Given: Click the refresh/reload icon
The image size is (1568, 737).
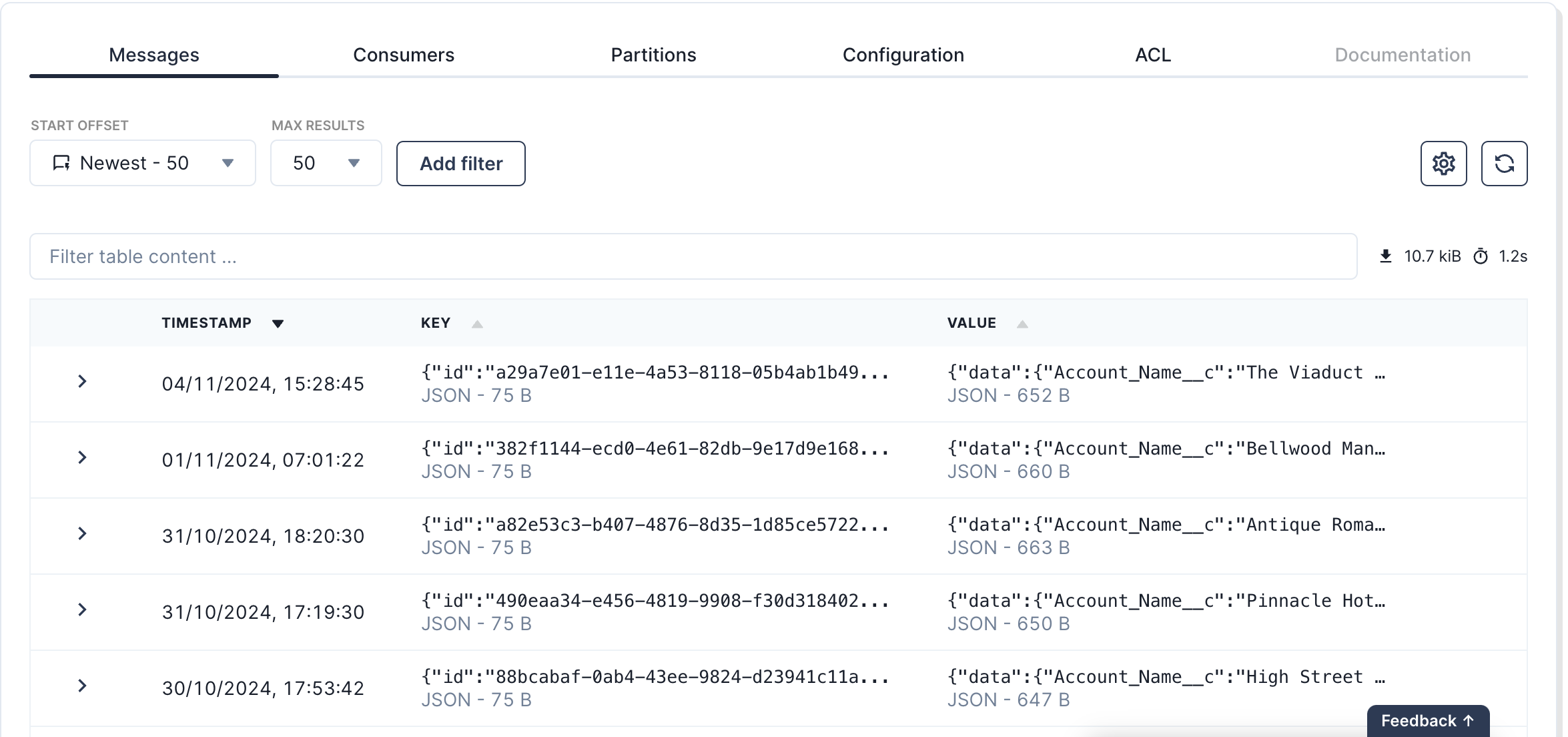Looking at the screenshot, I should [x=1504, y=163].
